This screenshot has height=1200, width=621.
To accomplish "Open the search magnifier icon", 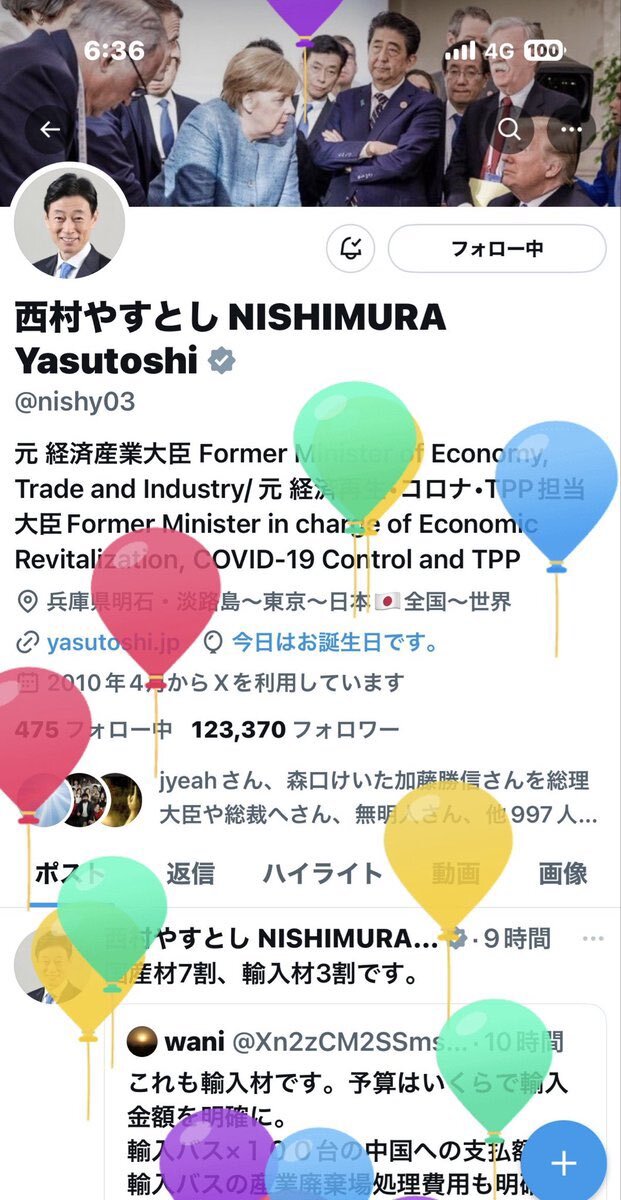I will pos(510,130).
